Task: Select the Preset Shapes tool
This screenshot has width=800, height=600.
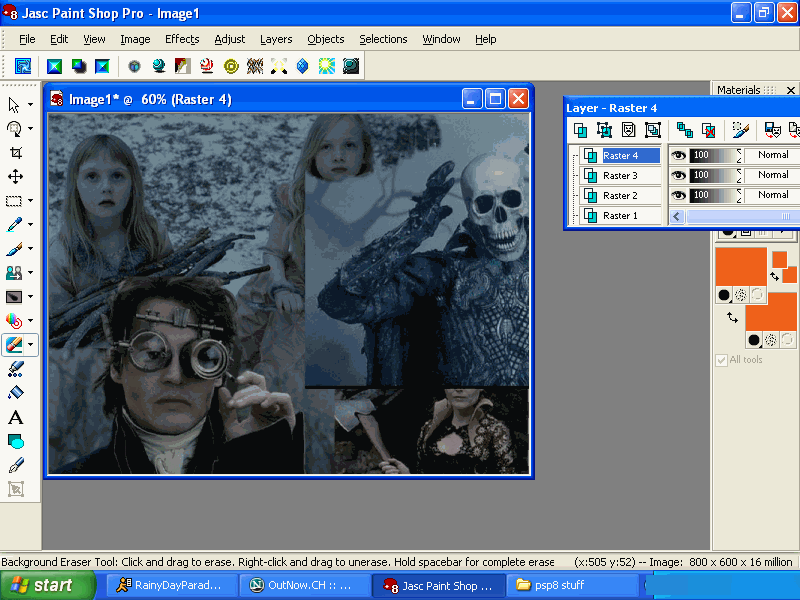Action: point(16,441)
